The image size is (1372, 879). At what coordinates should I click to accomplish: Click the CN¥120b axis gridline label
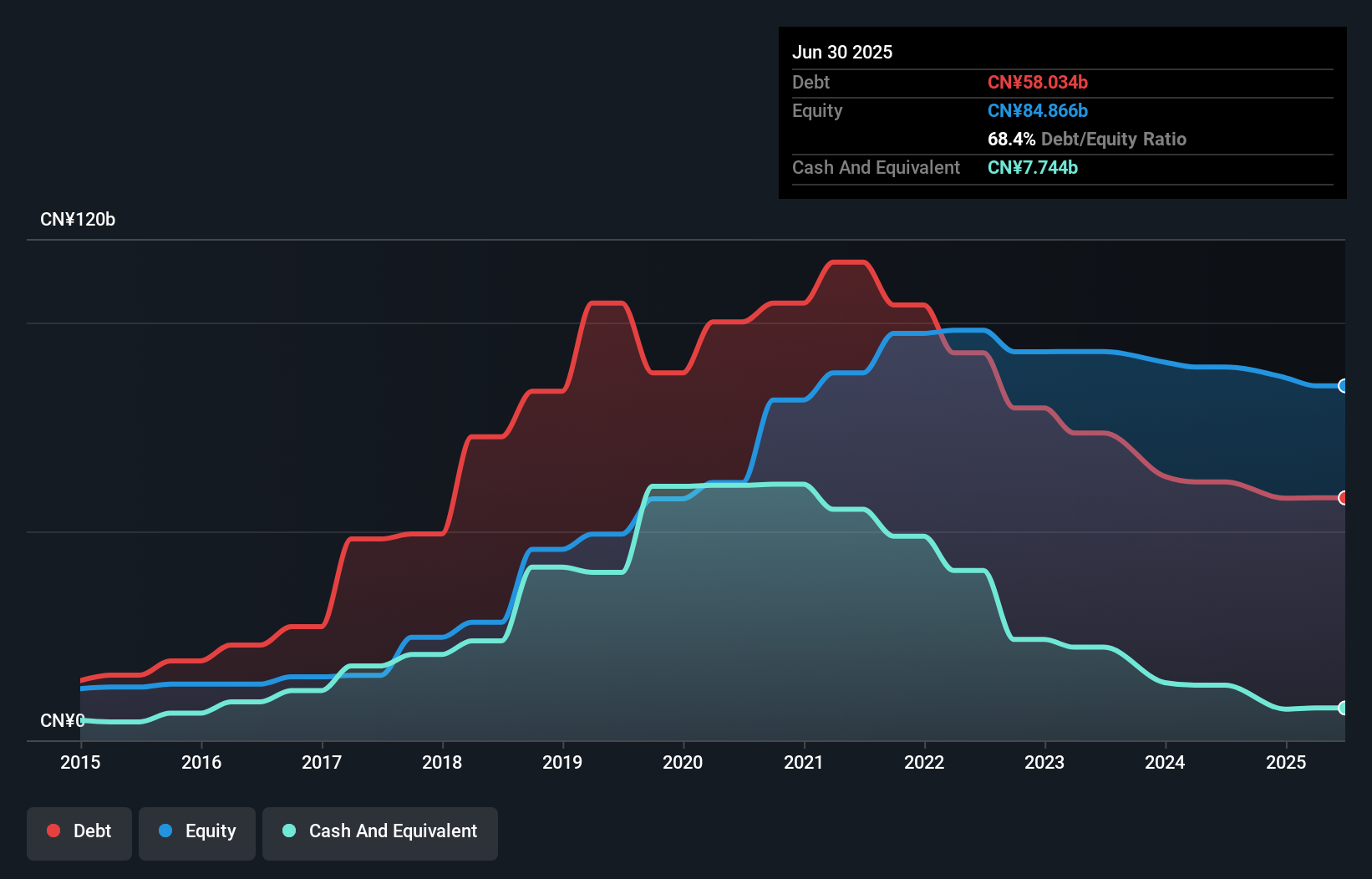click(x=79, y=219)
